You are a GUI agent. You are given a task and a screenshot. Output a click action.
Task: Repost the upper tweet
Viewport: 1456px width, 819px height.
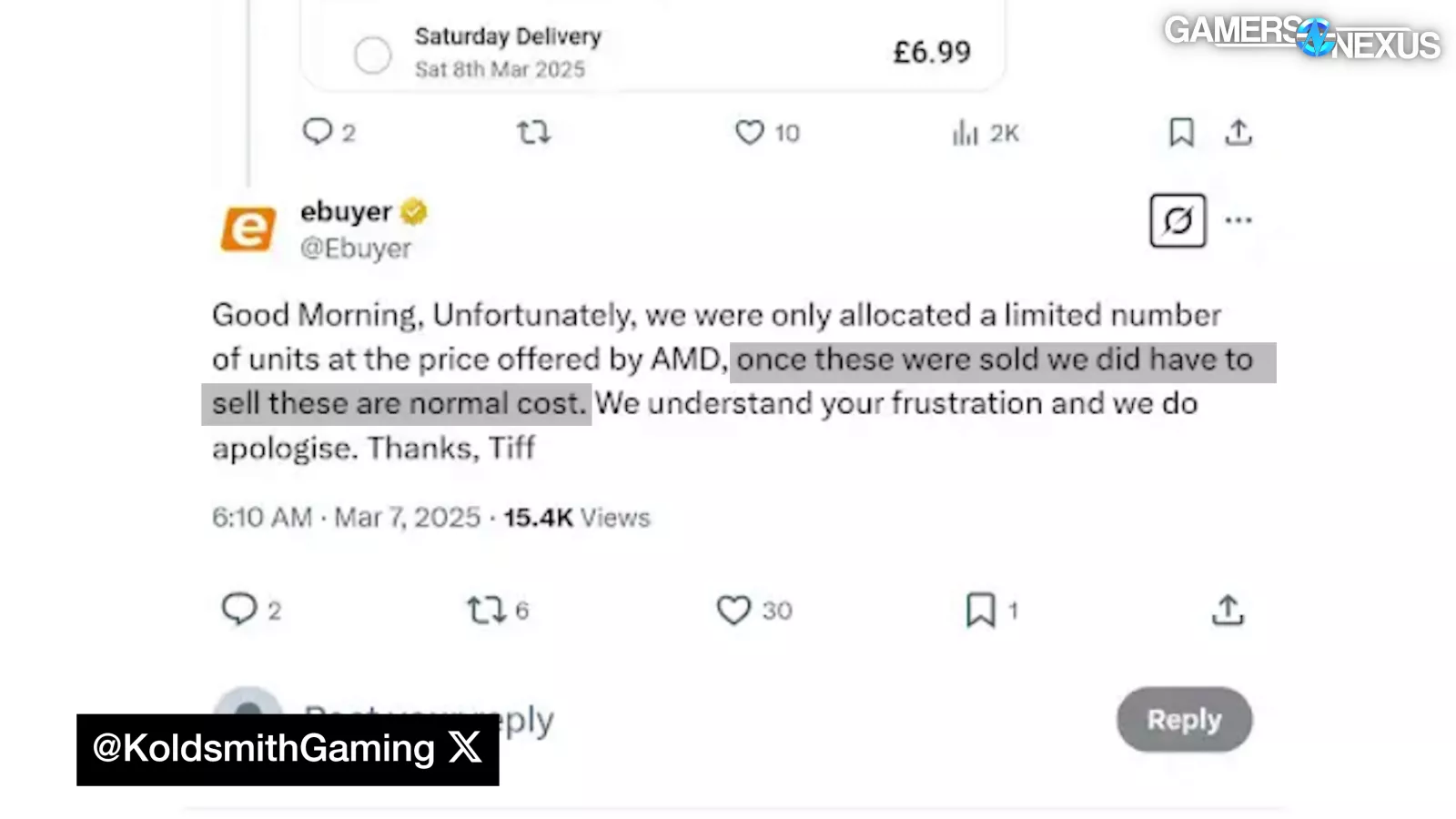point(534,133)
